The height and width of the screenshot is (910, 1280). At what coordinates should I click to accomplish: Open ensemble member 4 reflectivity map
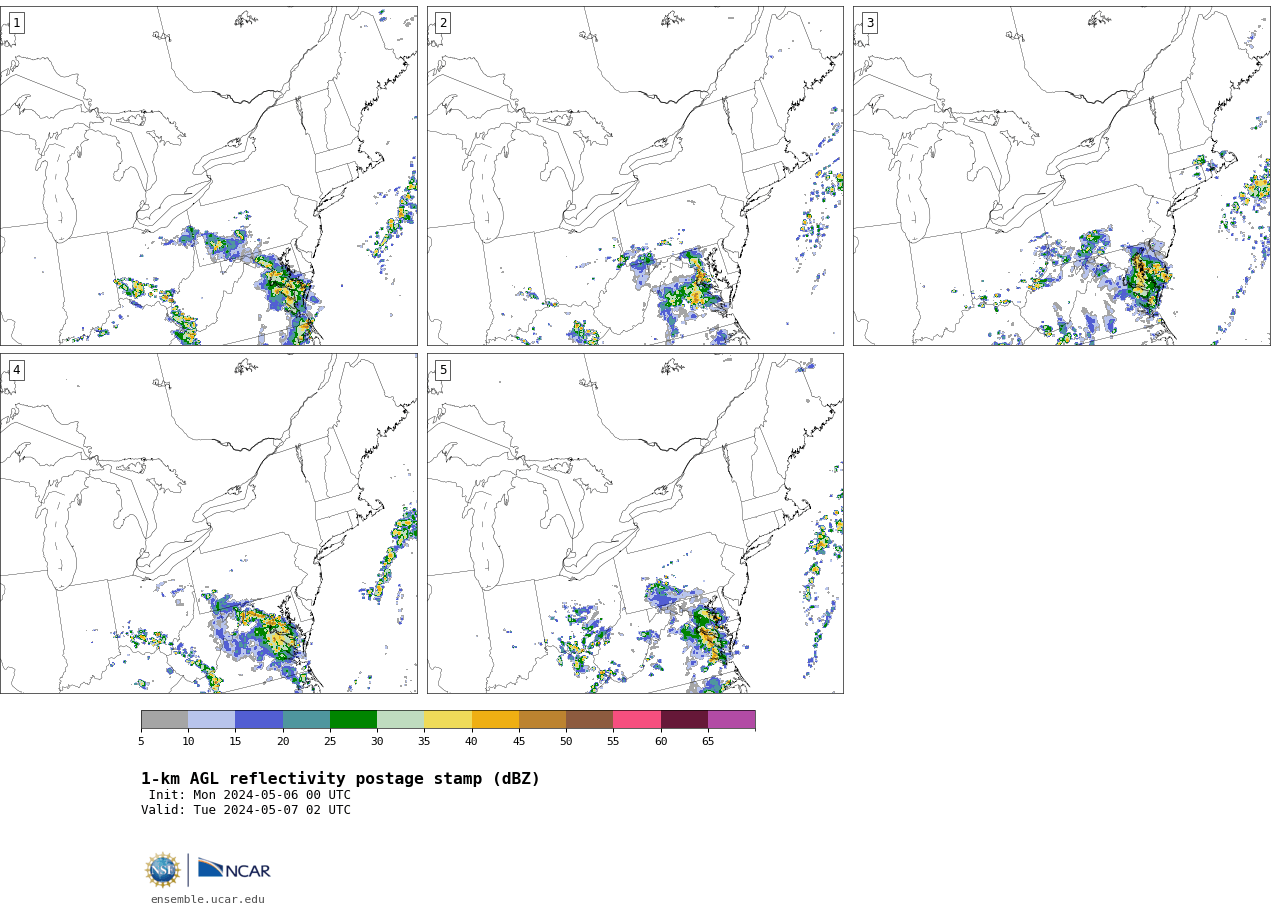pos(209,523)
